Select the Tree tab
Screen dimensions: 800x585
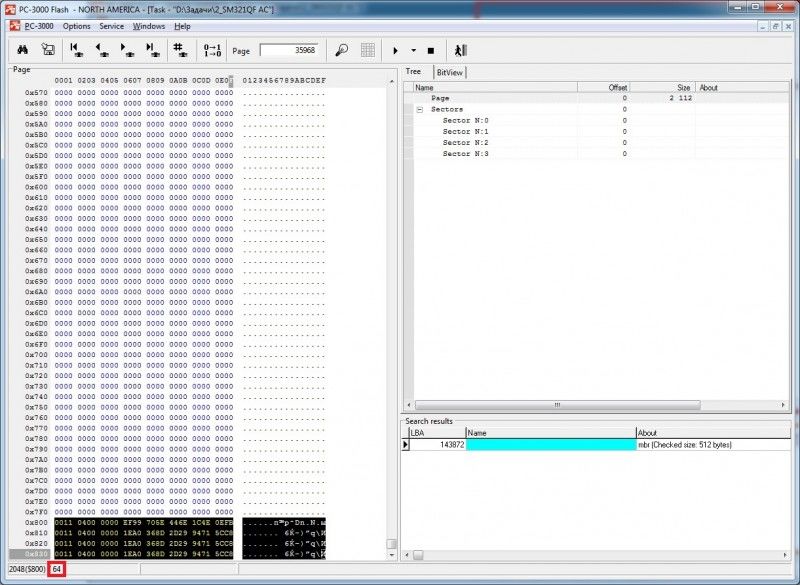413,71
